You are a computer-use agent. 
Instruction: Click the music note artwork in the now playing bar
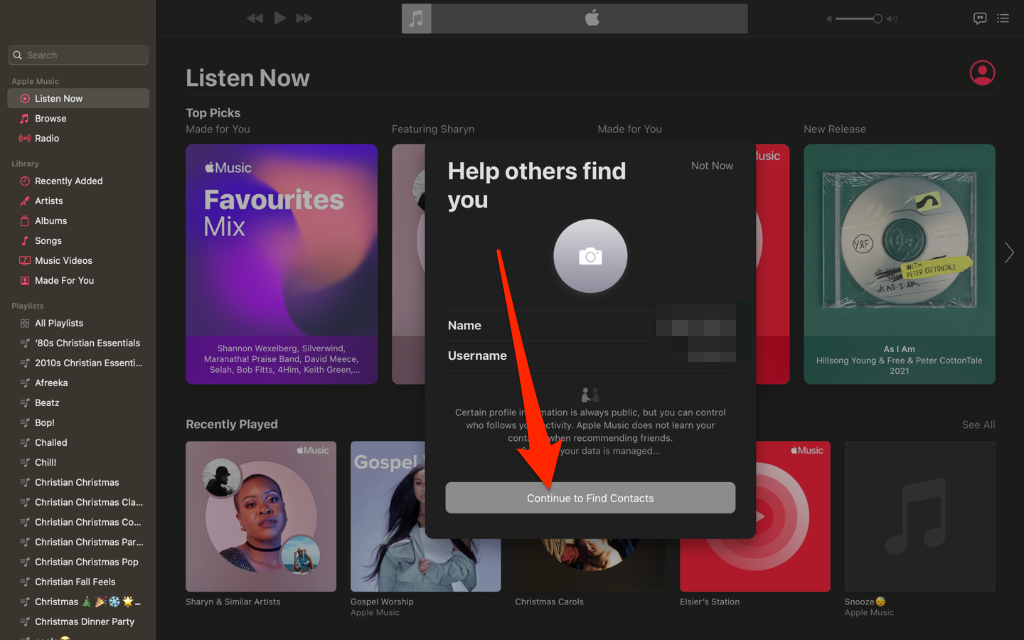416,18
